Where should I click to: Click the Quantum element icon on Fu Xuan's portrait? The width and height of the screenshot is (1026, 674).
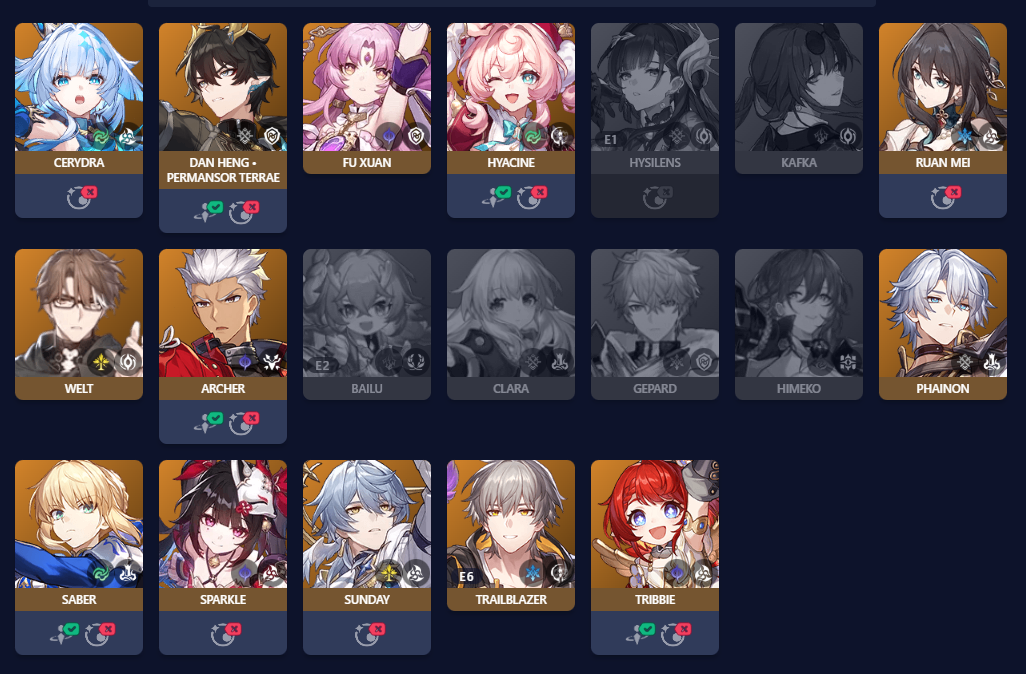pyautogui.click(x=389, y=135)
